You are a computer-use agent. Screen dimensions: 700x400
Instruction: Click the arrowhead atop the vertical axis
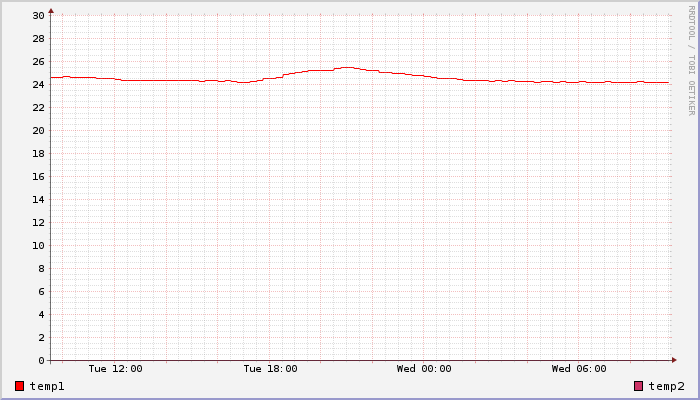click(x=51, y=10)
